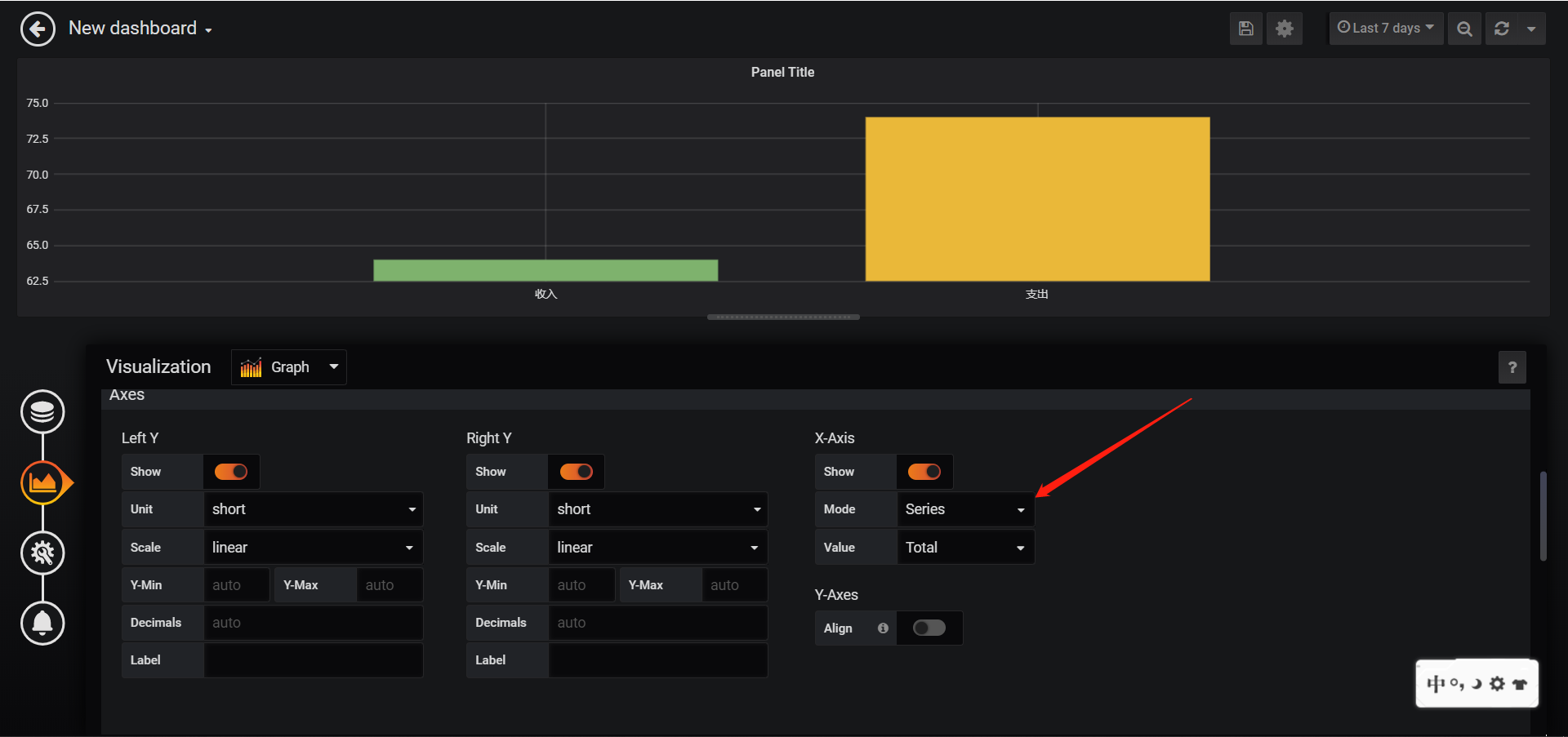The height and width of the screenshot is (737, 1568).
Task: Click the IME punctuation icon
Action: point(1457,684)
